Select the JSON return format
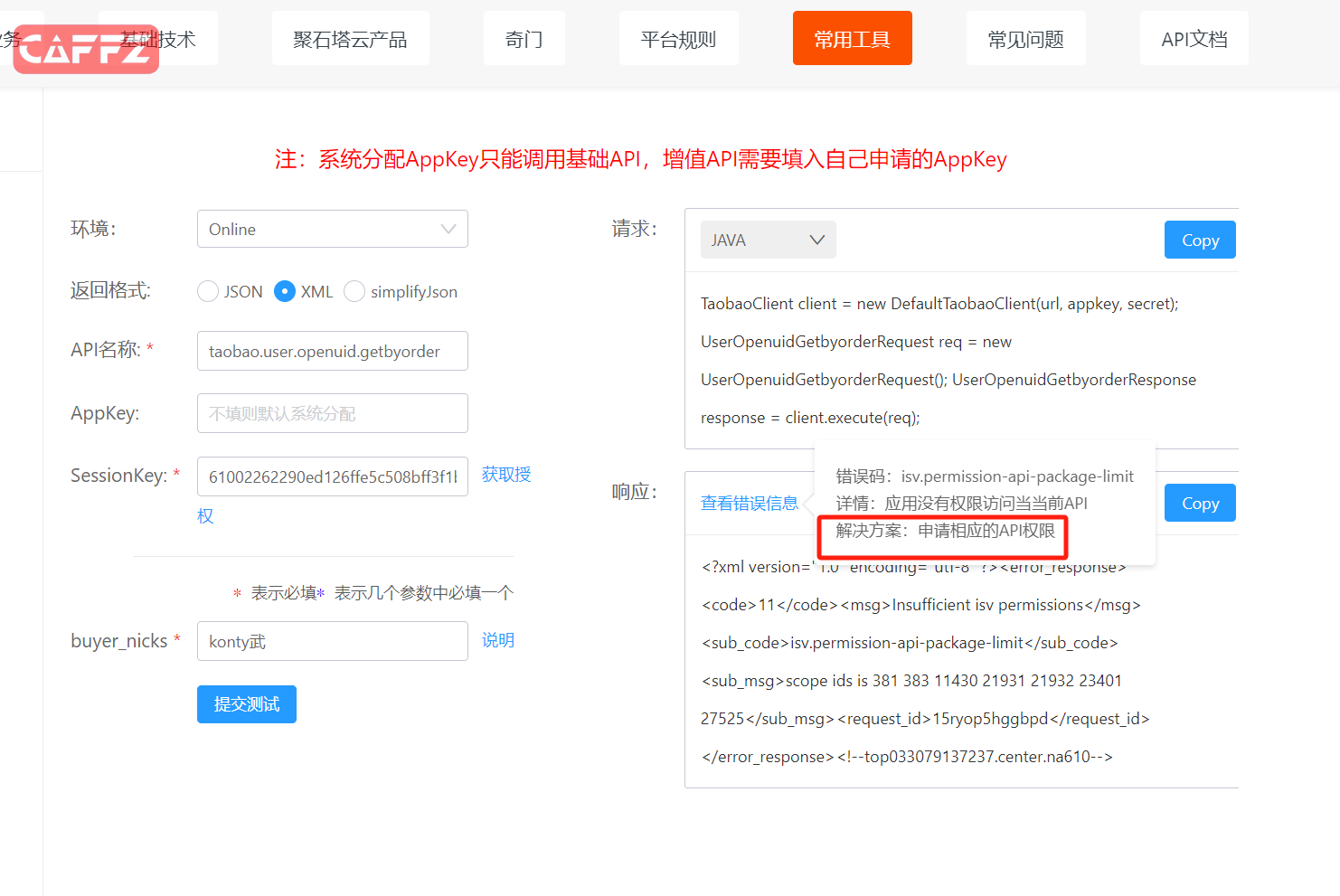 (x=208, y=291)
